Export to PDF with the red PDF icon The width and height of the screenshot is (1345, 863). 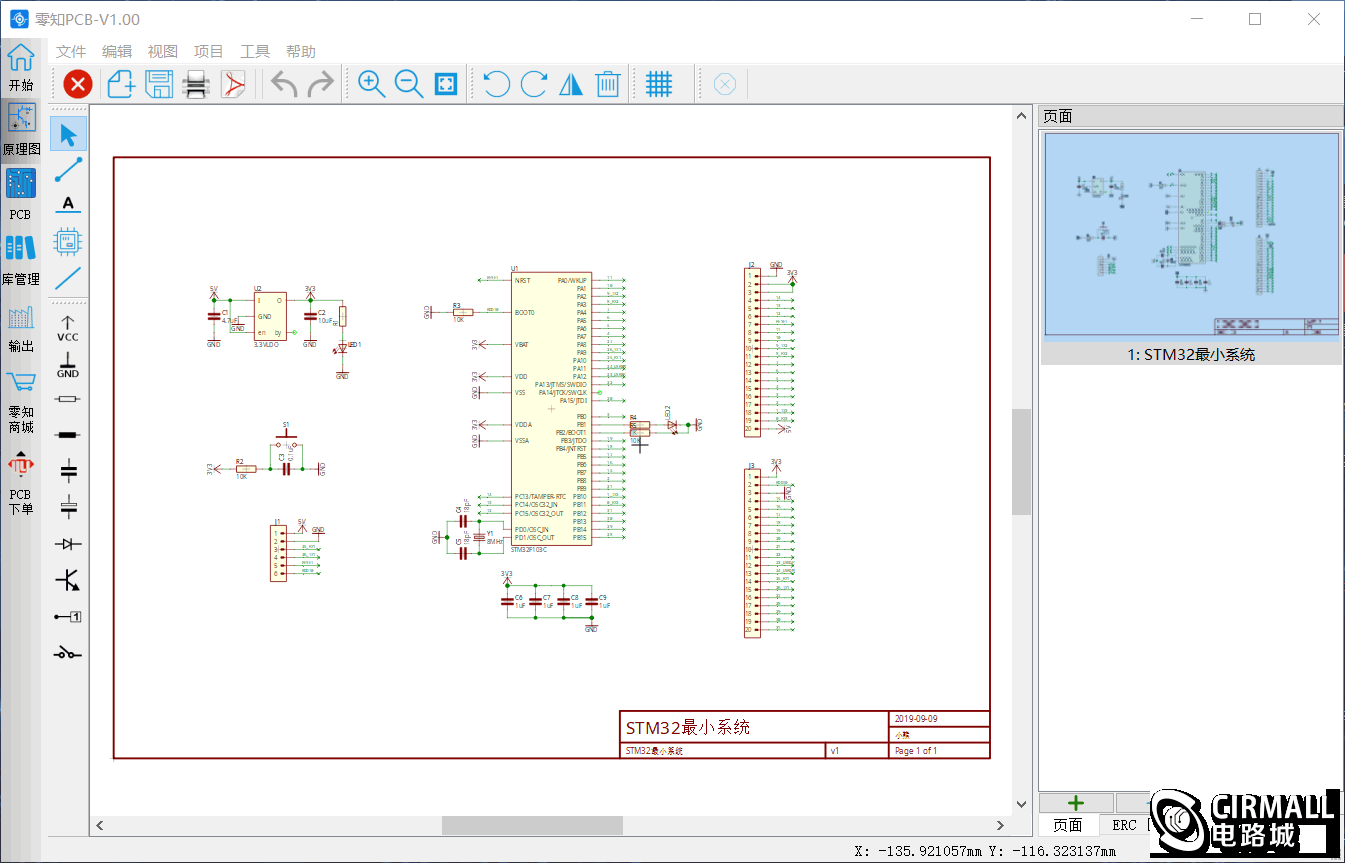point(233,85)
